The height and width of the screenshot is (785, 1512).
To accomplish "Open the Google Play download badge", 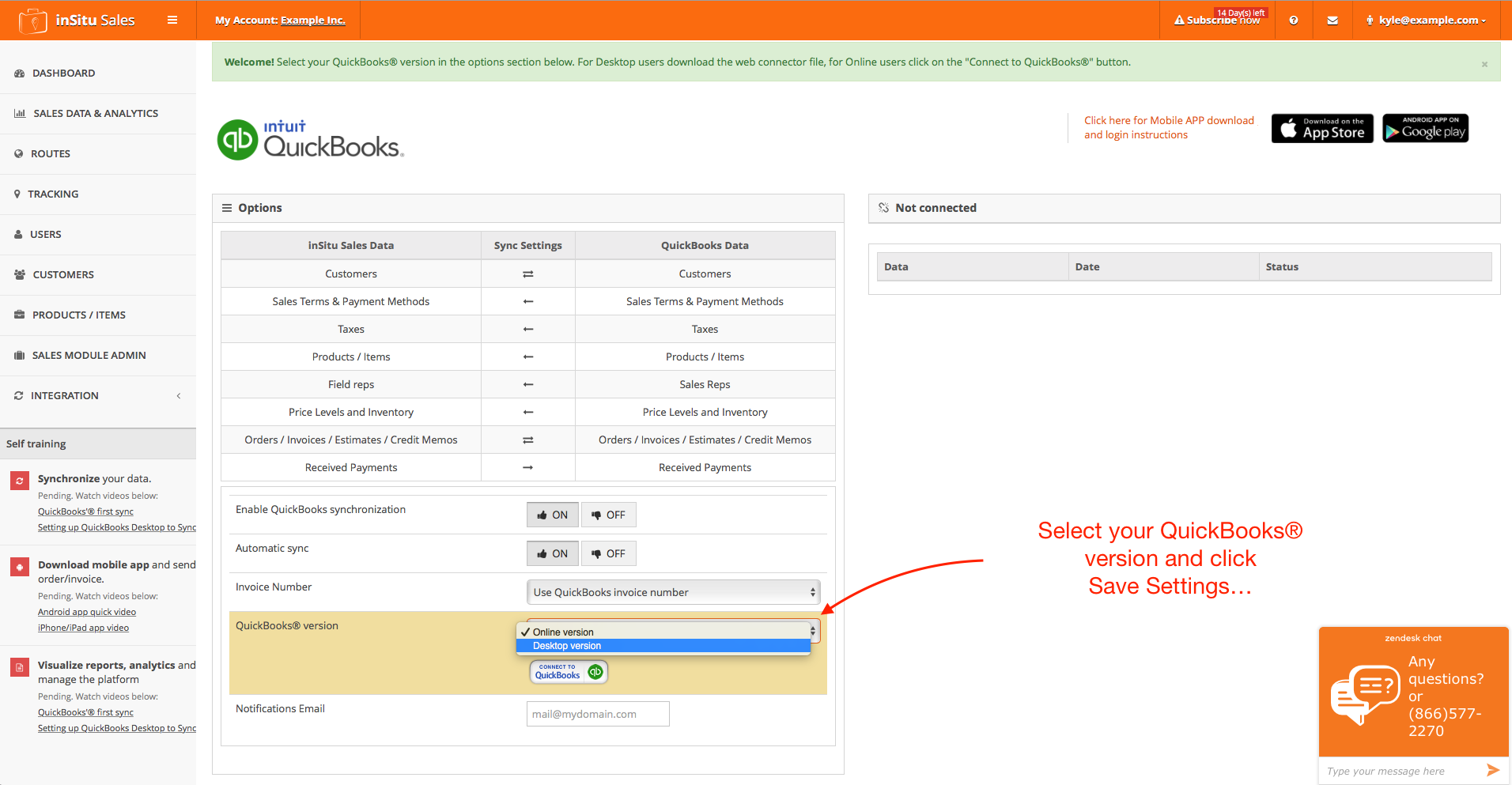I will [1425, 129].
